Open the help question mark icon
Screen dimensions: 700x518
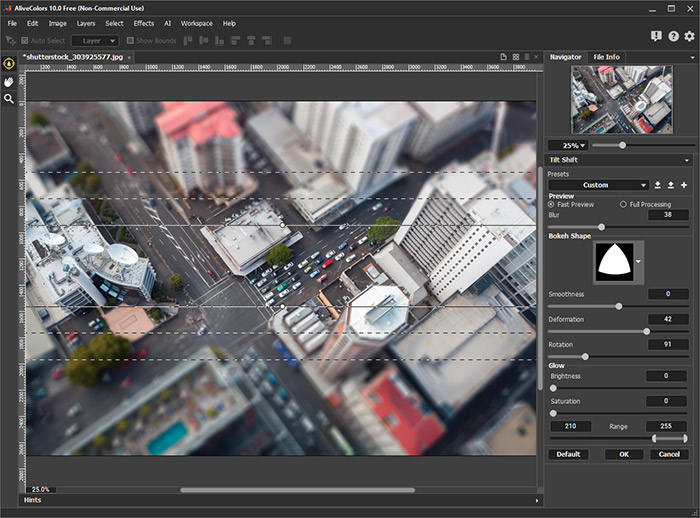(x=672, y=37)
